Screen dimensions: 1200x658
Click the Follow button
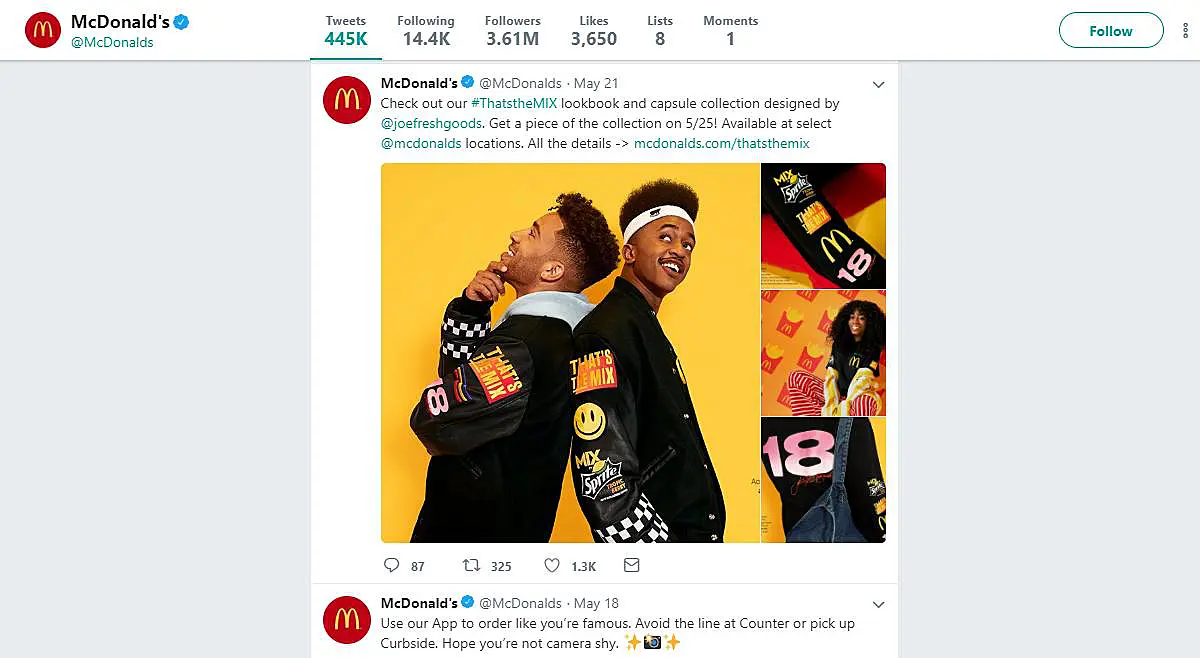[x=1110, y=30]
